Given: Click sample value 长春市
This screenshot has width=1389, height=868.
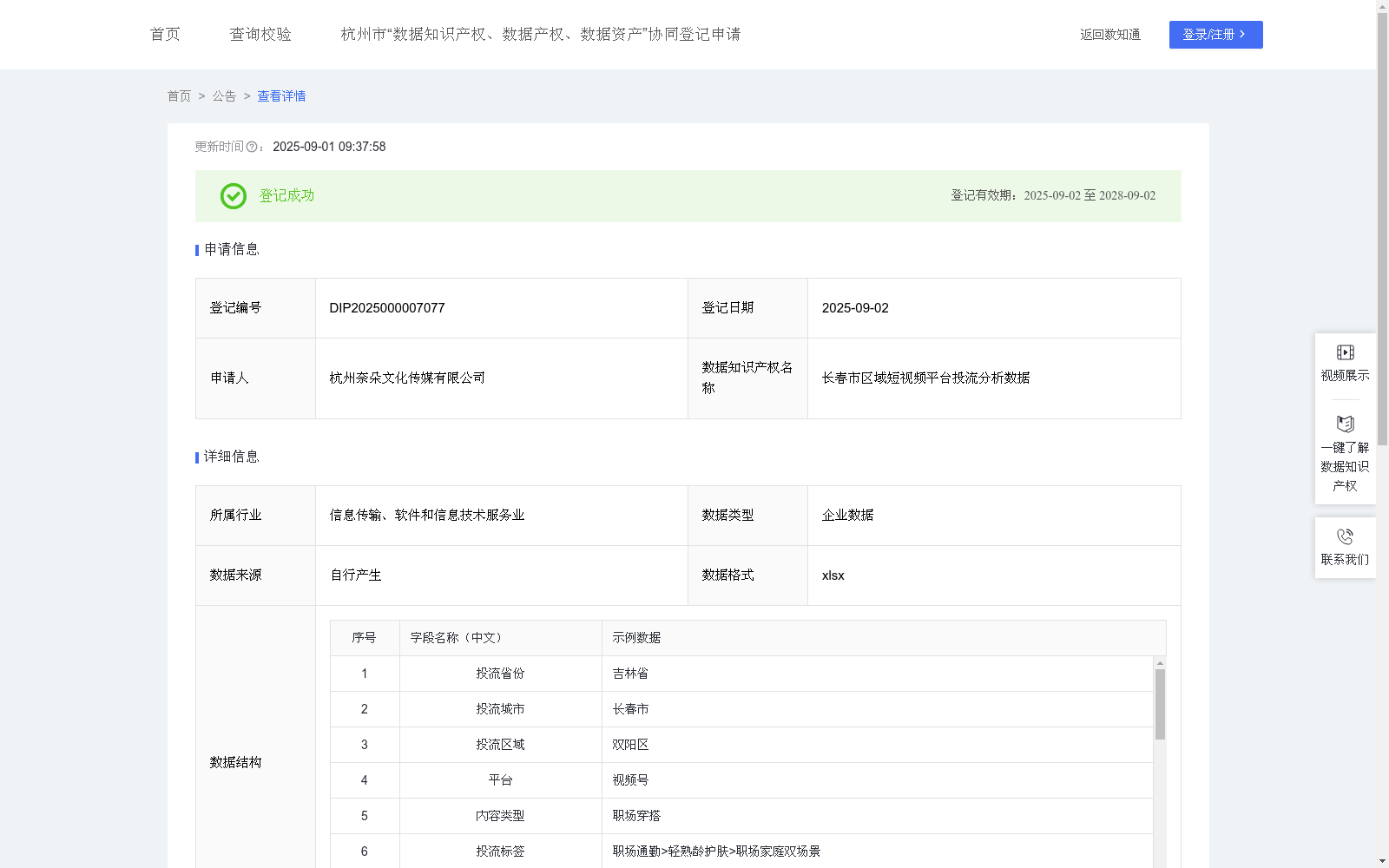Looking at the screenshot, I should [x=630, y=709].
